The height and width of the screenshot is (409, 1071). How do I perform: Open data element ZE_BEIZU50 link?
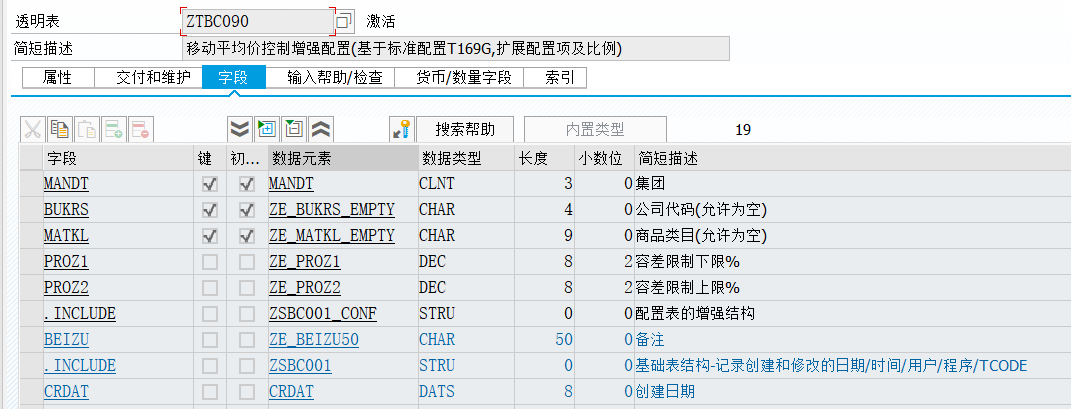[x=314, y=339]
